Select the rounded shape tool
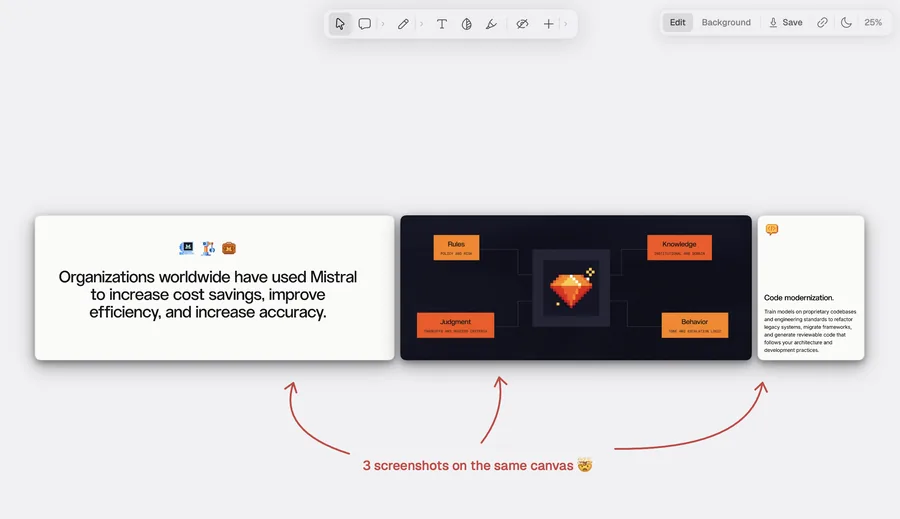 click(x=364, y=24)
